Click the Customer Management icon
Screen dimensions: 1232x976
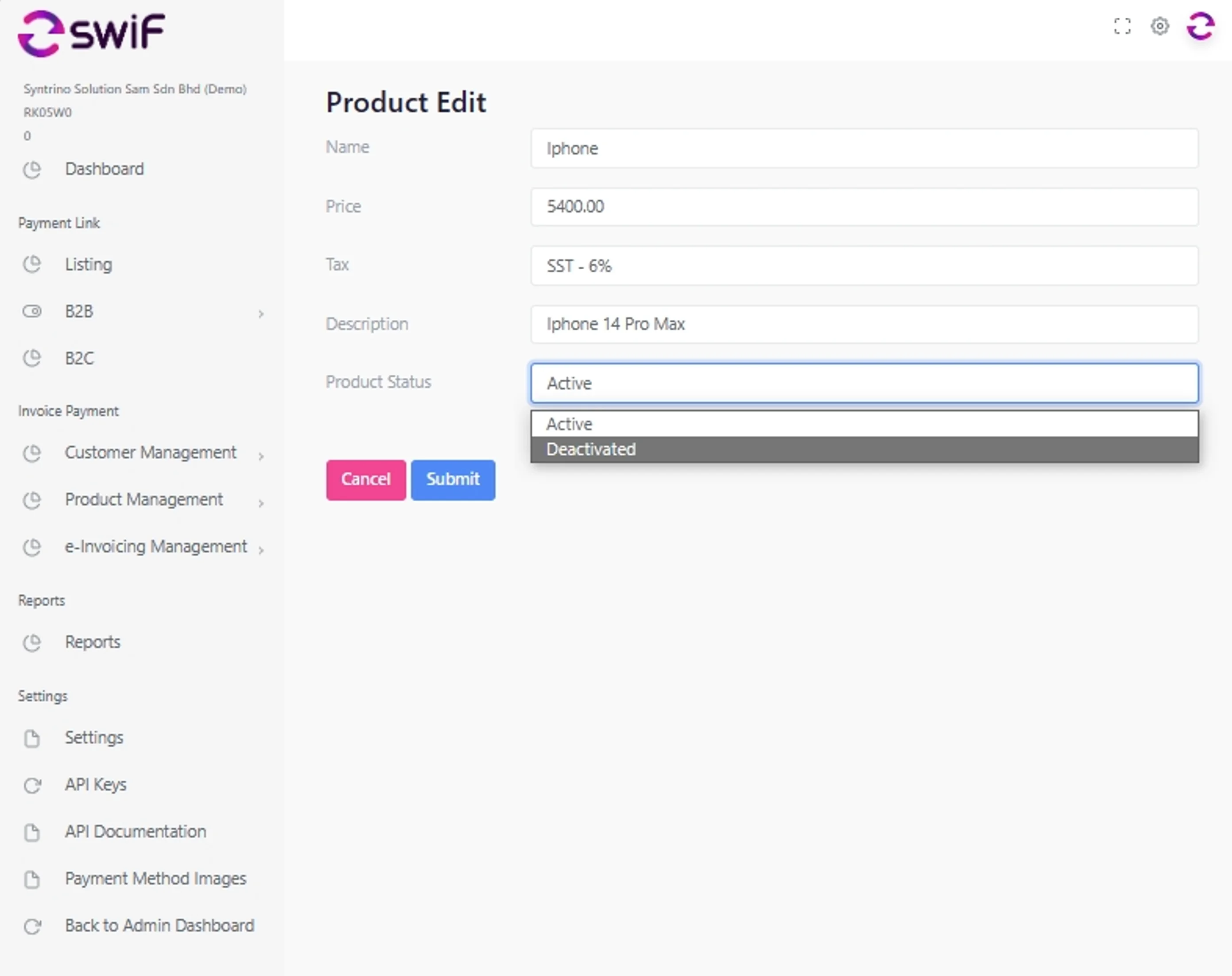(x=32, y=453)
